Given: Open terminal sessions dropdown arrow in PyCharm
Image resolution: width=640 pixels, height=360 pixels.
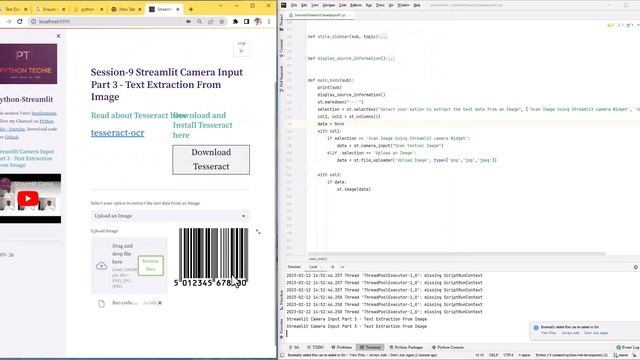Looking at the screenshot, I should coord(342,267).
